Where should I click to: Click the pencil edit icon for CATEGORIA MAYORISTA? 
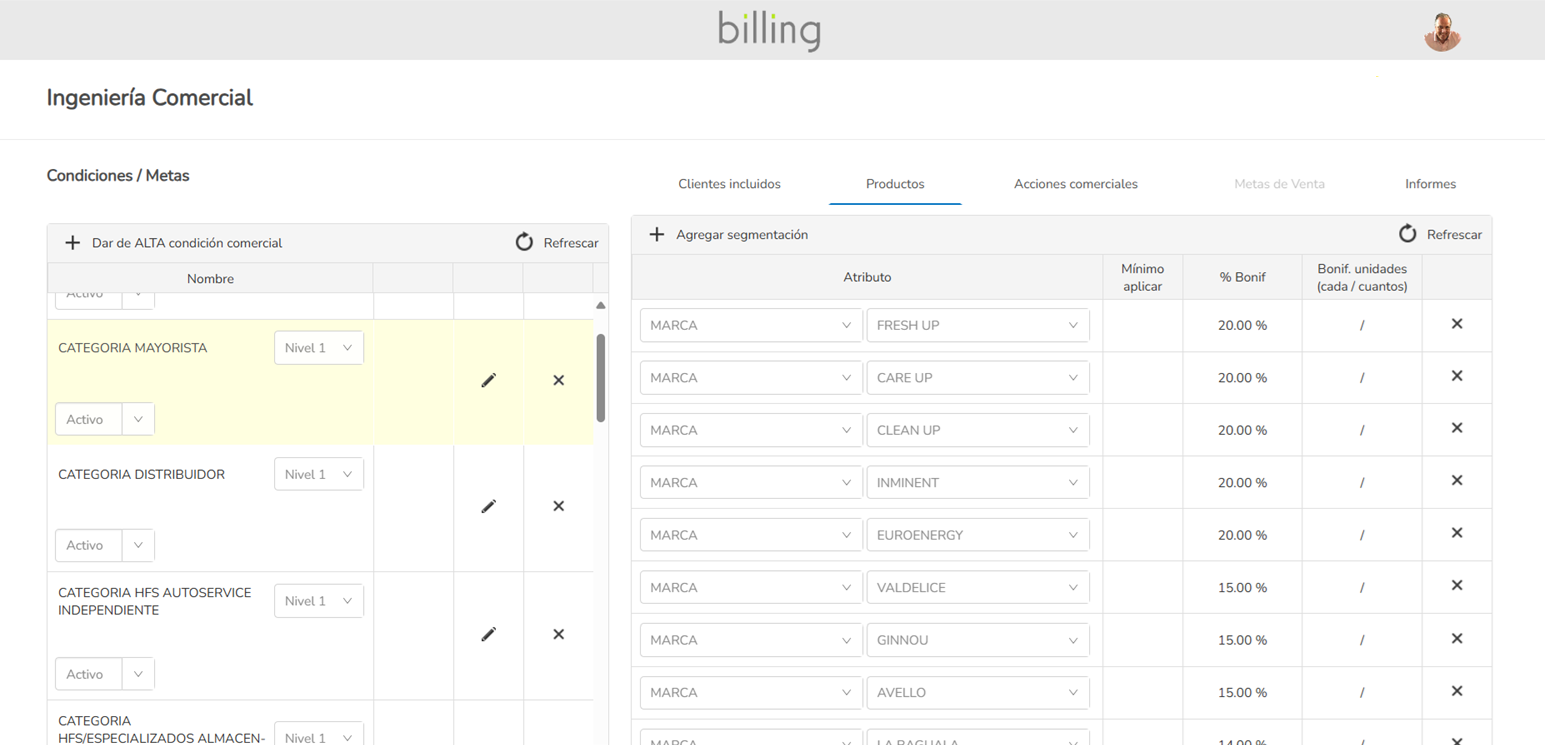[488, 380]
